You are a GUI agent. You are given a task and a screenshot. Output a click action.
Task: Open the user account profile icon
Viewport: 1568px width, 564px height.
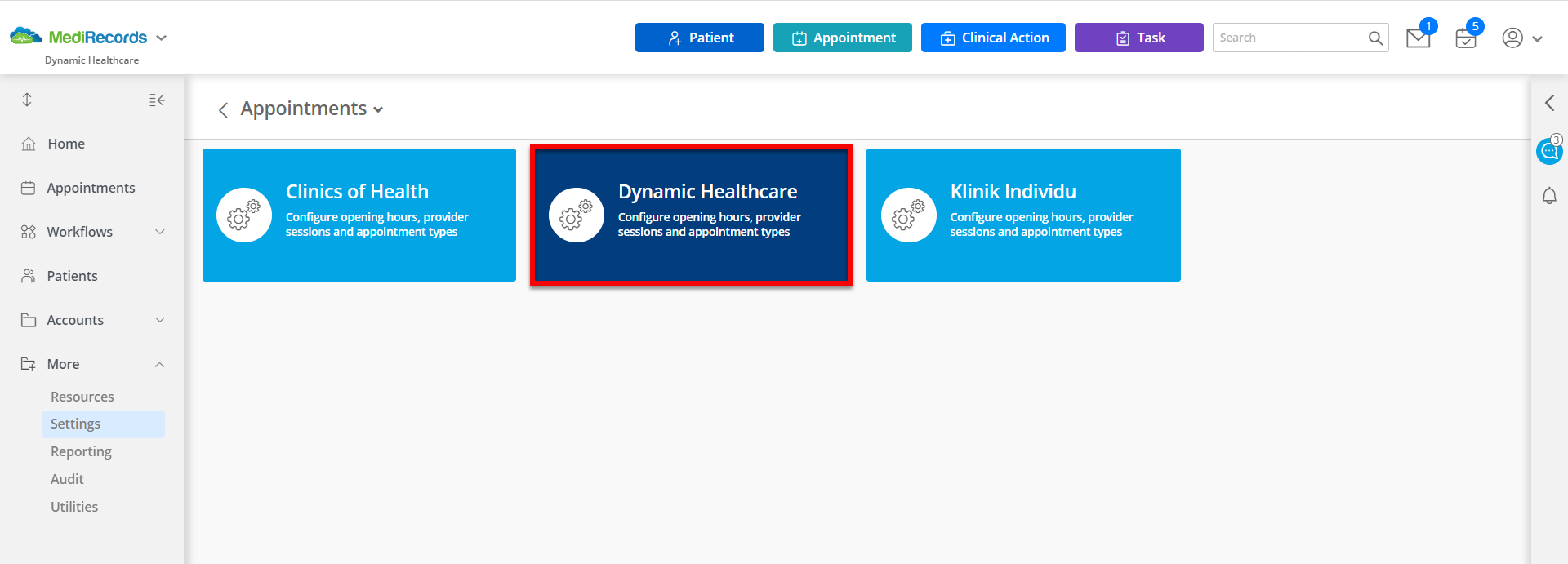click(1512, 38)
